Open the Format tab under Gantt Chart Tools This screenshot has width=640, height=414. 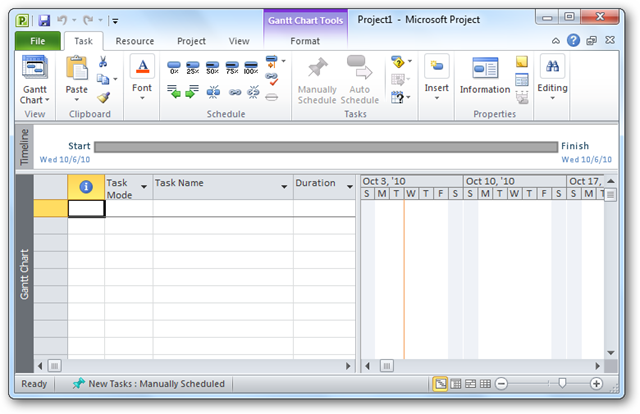coord(305,41)
